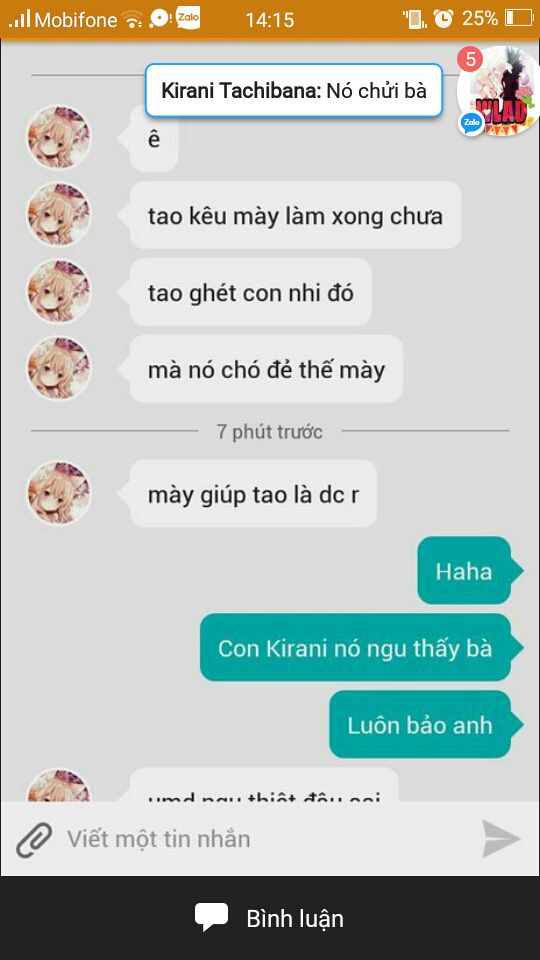Tap the Wi-Fi signal status icon

132,20
